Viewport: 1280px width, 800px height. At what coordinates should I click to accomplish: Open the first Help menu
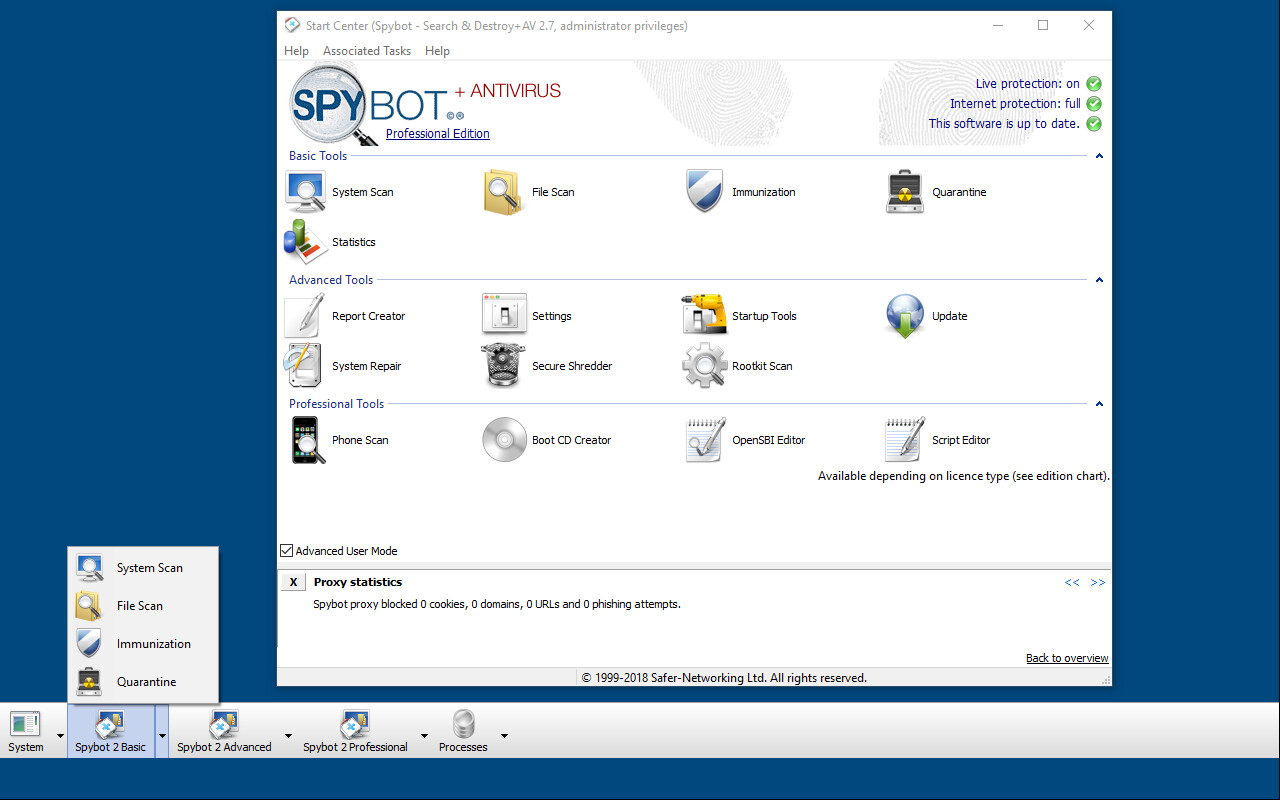[296, 50]
